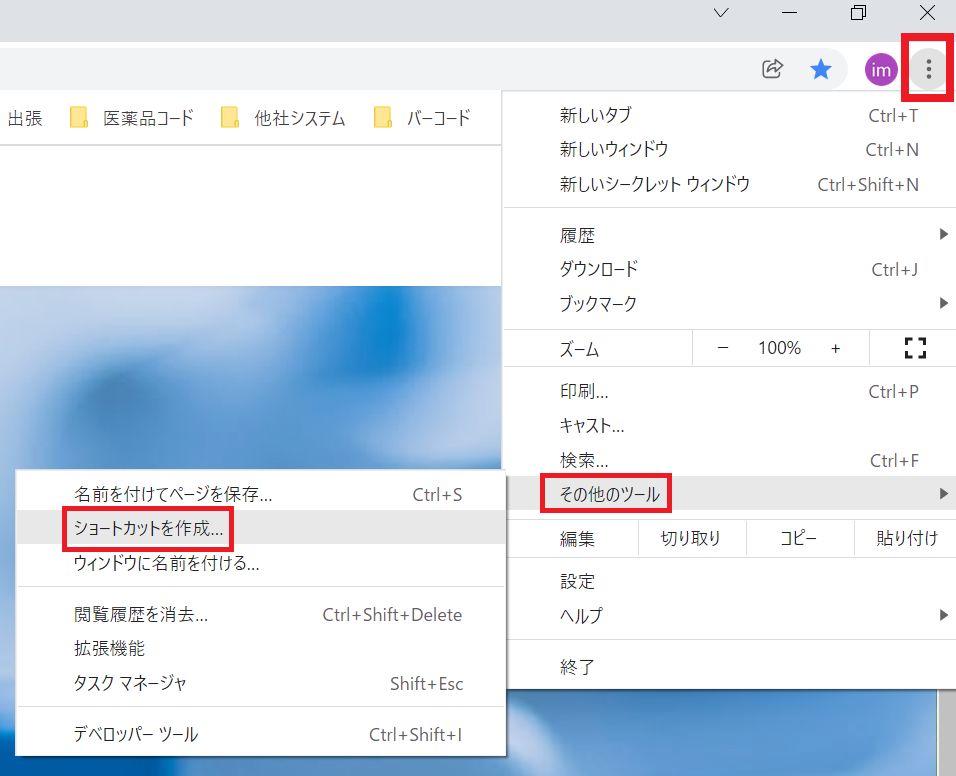
Task: Open the バーコード bookmark folder
Action: (x=422, y=118)
